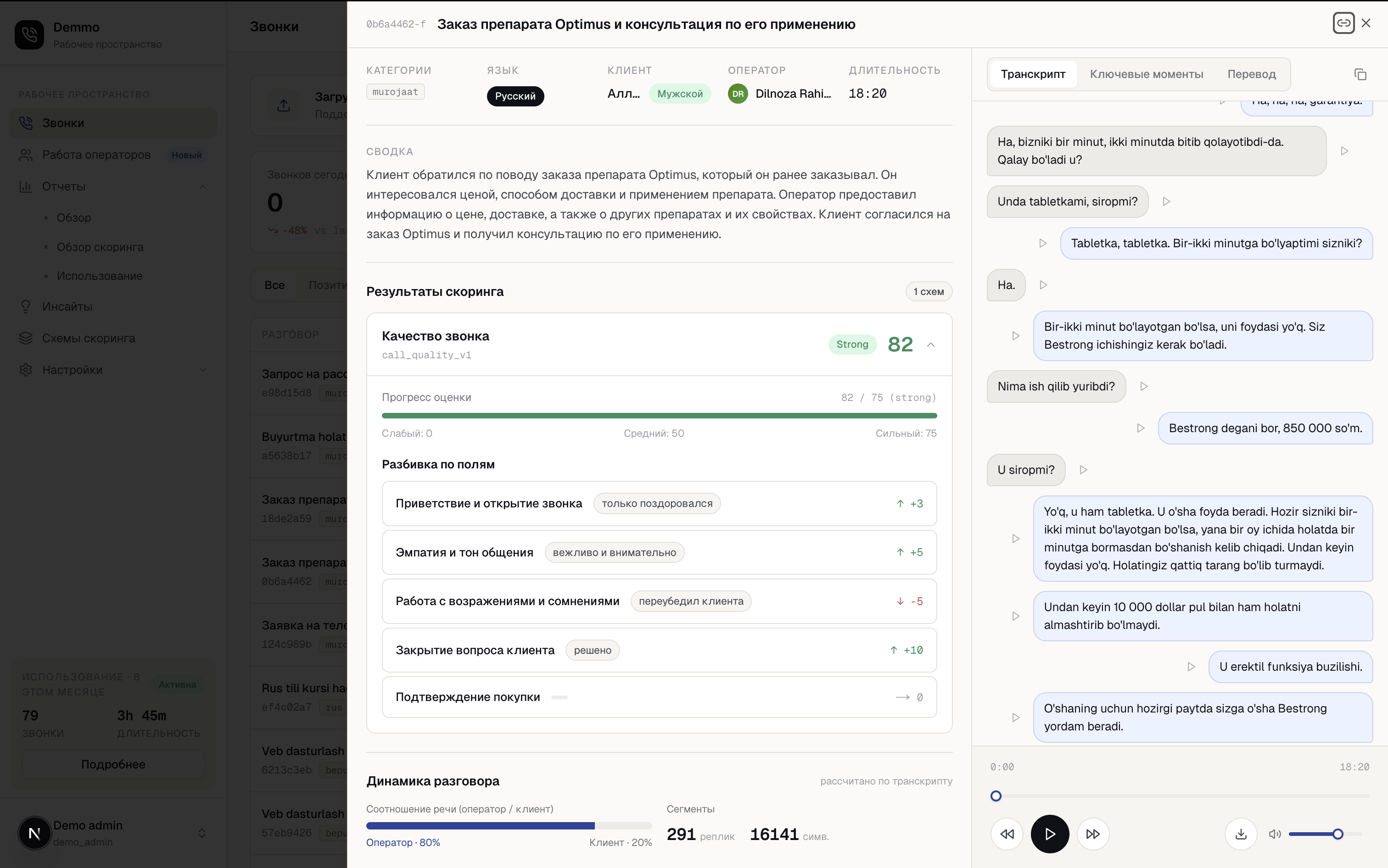Click the audio timeline position handle
This screenshot has height=868, width=1388.
point(996,796)
